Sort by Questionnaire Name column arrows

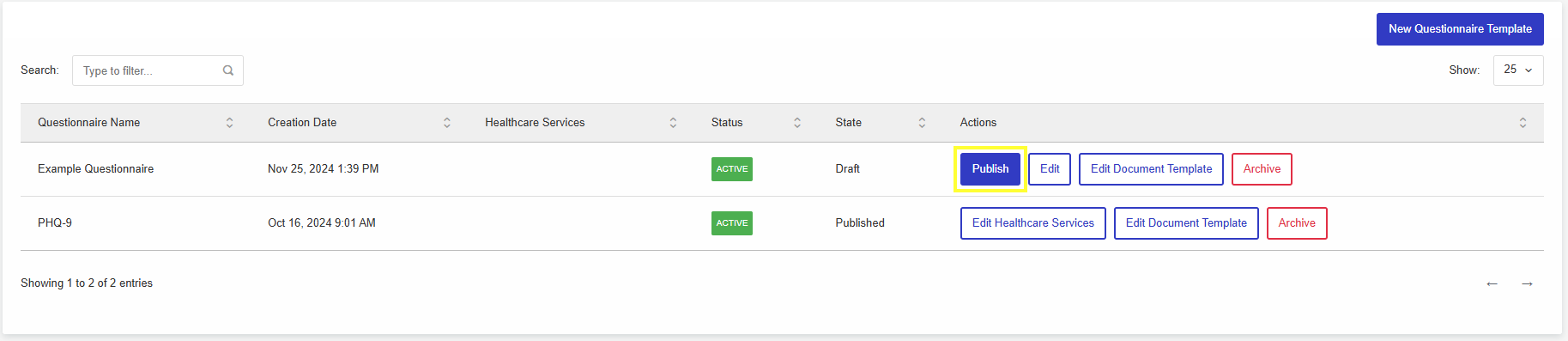pyautogui.click(x=229, y=123)
